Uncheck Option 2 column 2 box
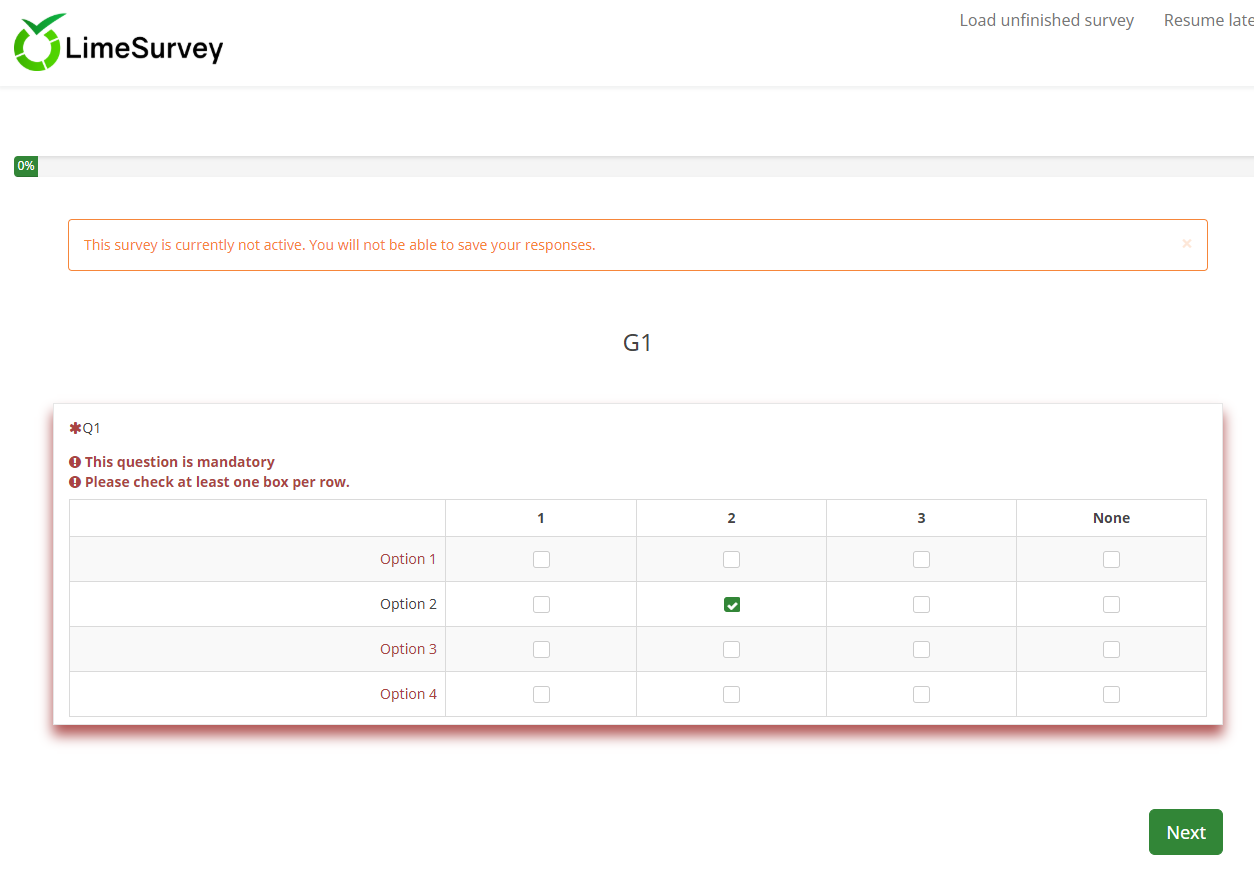1254x872 pixels. (x=731, y=604)
